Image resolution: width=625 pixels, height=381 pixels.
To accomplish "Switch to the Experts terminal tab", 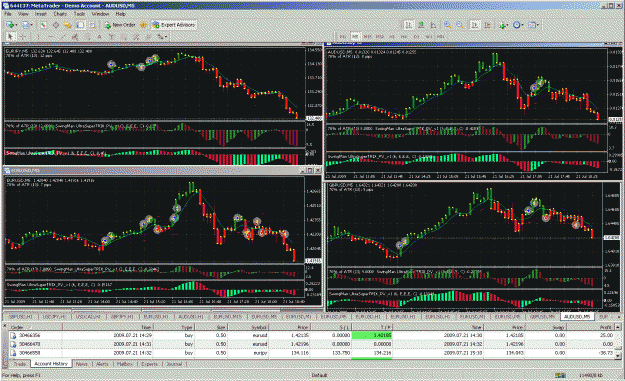I will click(x=149, y=364).
